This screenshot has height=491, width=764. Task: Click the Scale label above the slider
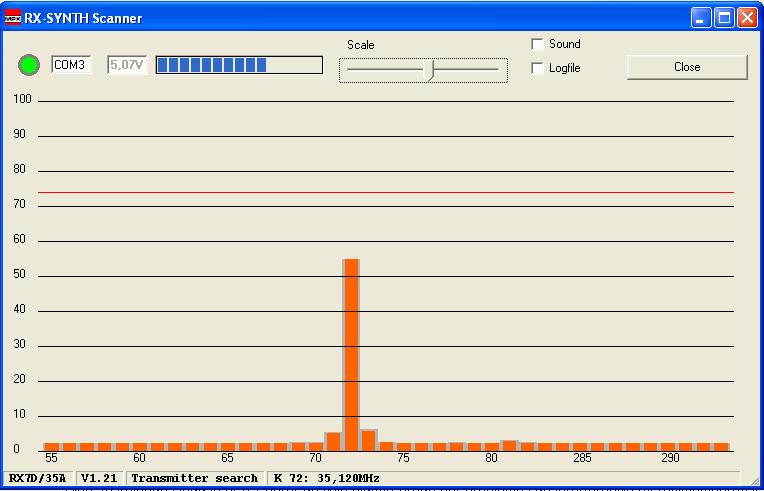pos(361,45)
